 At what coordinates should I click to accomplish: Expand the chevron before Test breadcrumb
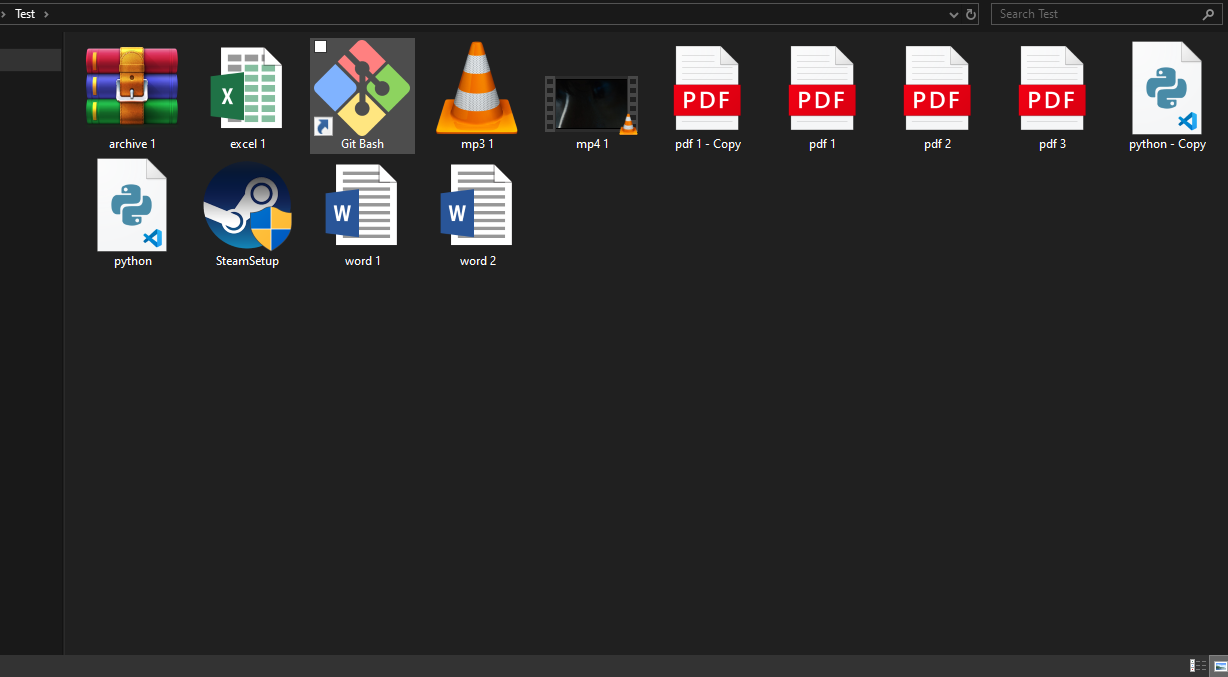(3, 14)
